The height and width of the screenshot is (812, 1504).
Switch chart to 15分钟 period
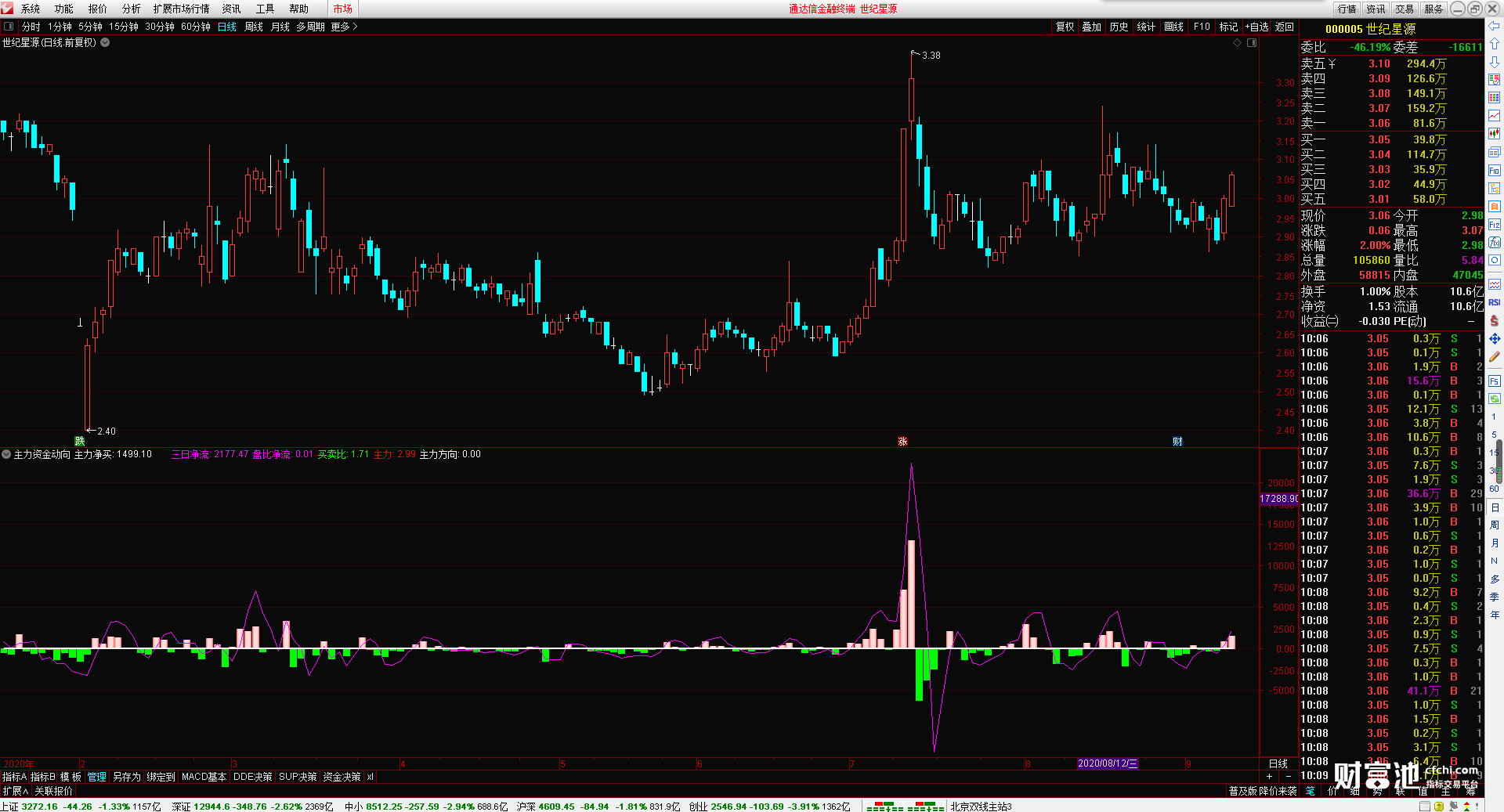point(124,27)
